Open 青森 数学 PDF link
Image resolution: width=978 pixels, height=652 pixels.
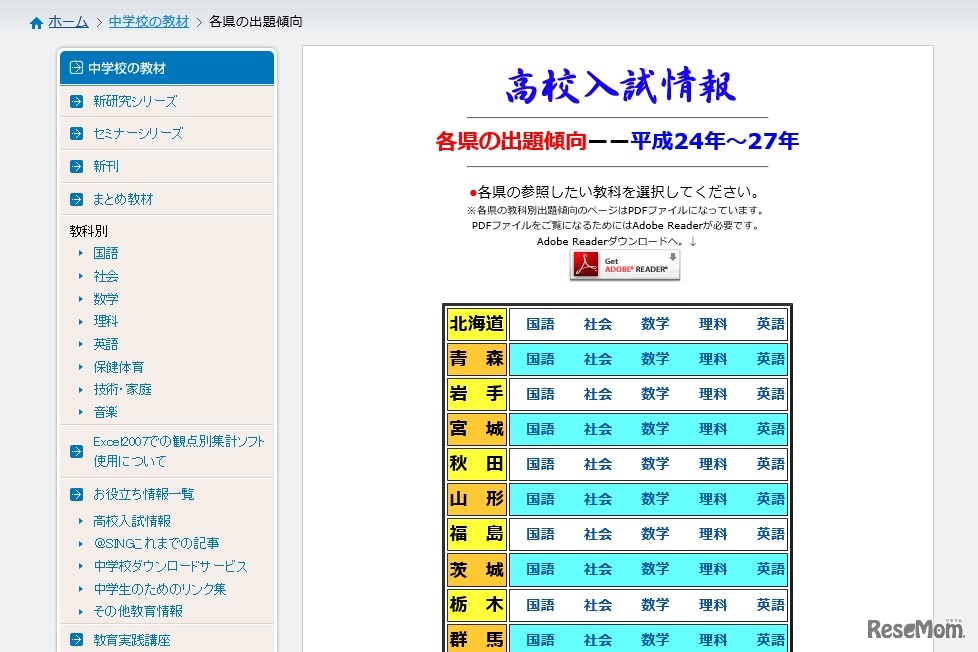[x=655, y=359]
